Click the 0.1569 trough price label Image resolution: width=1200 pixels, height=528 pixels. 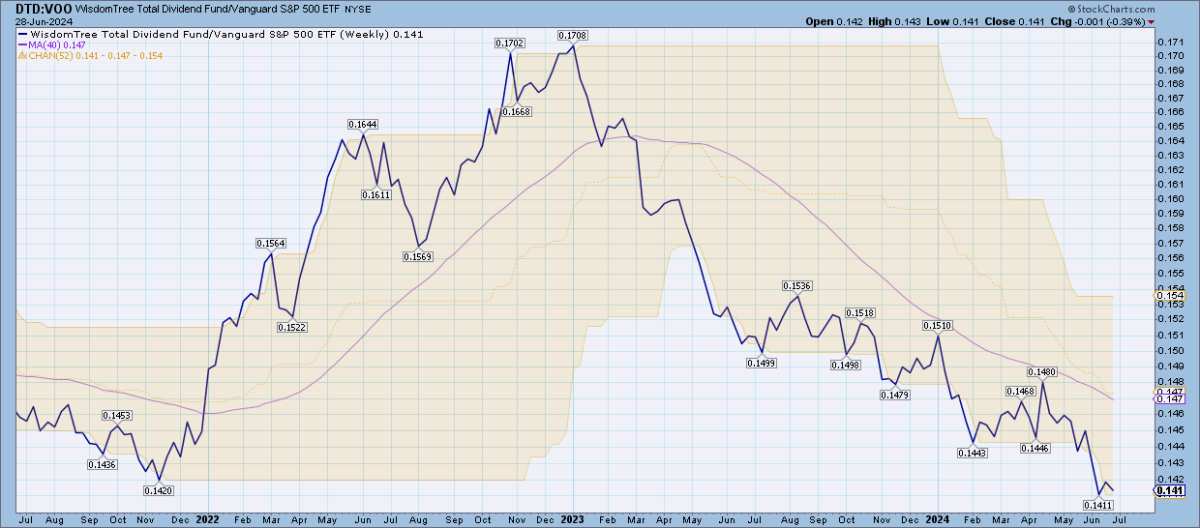tap(418, 257)
